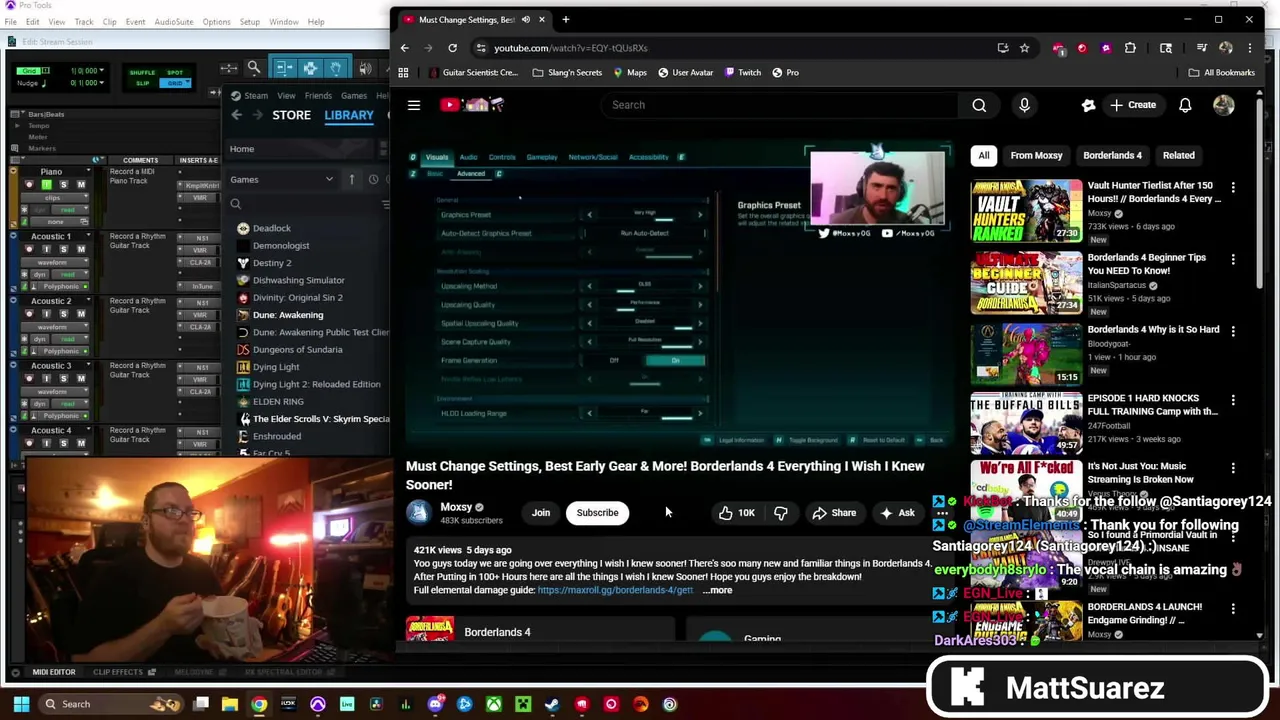
Task: Open the Steam app in the taskbar
Action: pos(552,704)
